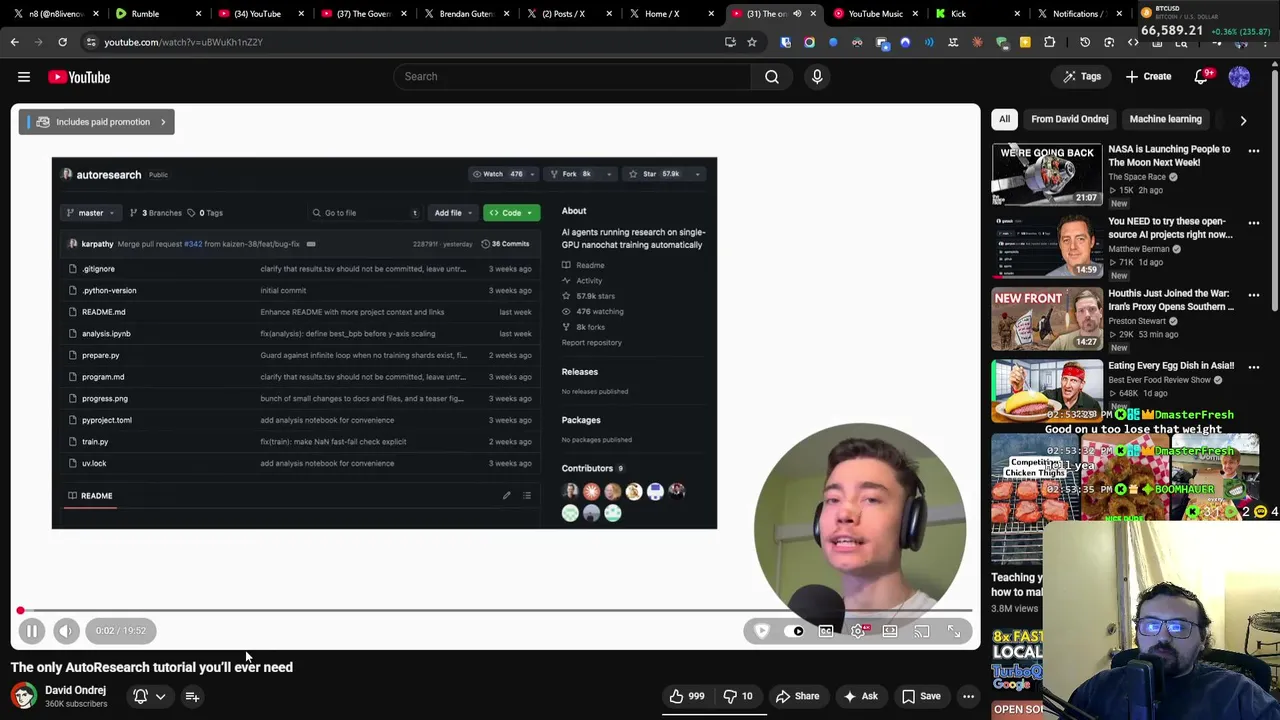1280x720 pixels.
Task: Go to the YouTube home logo
Action: coord(79,77)
